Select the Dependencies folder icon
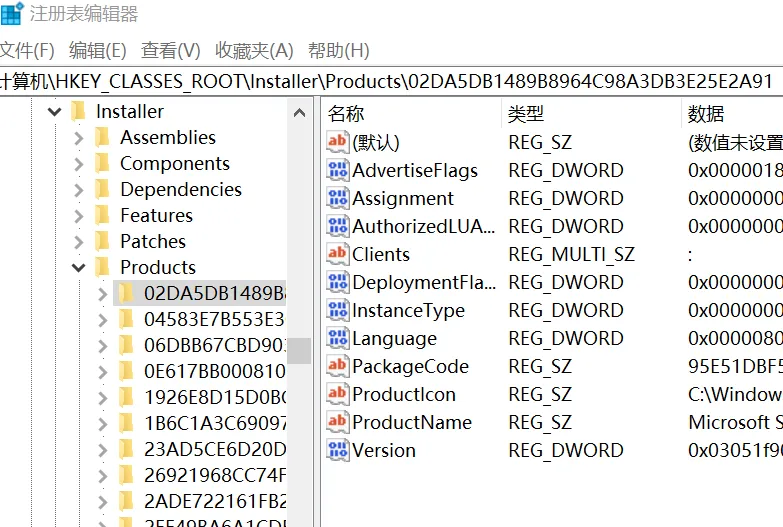Viewport: 783px width, 527px height. (102, 189)
